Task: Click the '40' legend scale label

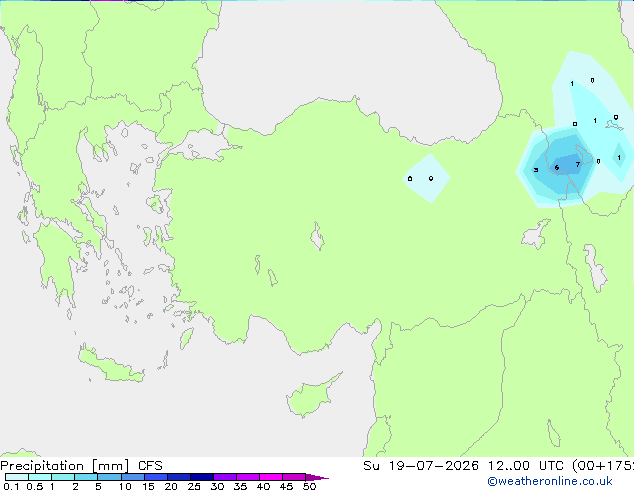Action: click(263, 486)
